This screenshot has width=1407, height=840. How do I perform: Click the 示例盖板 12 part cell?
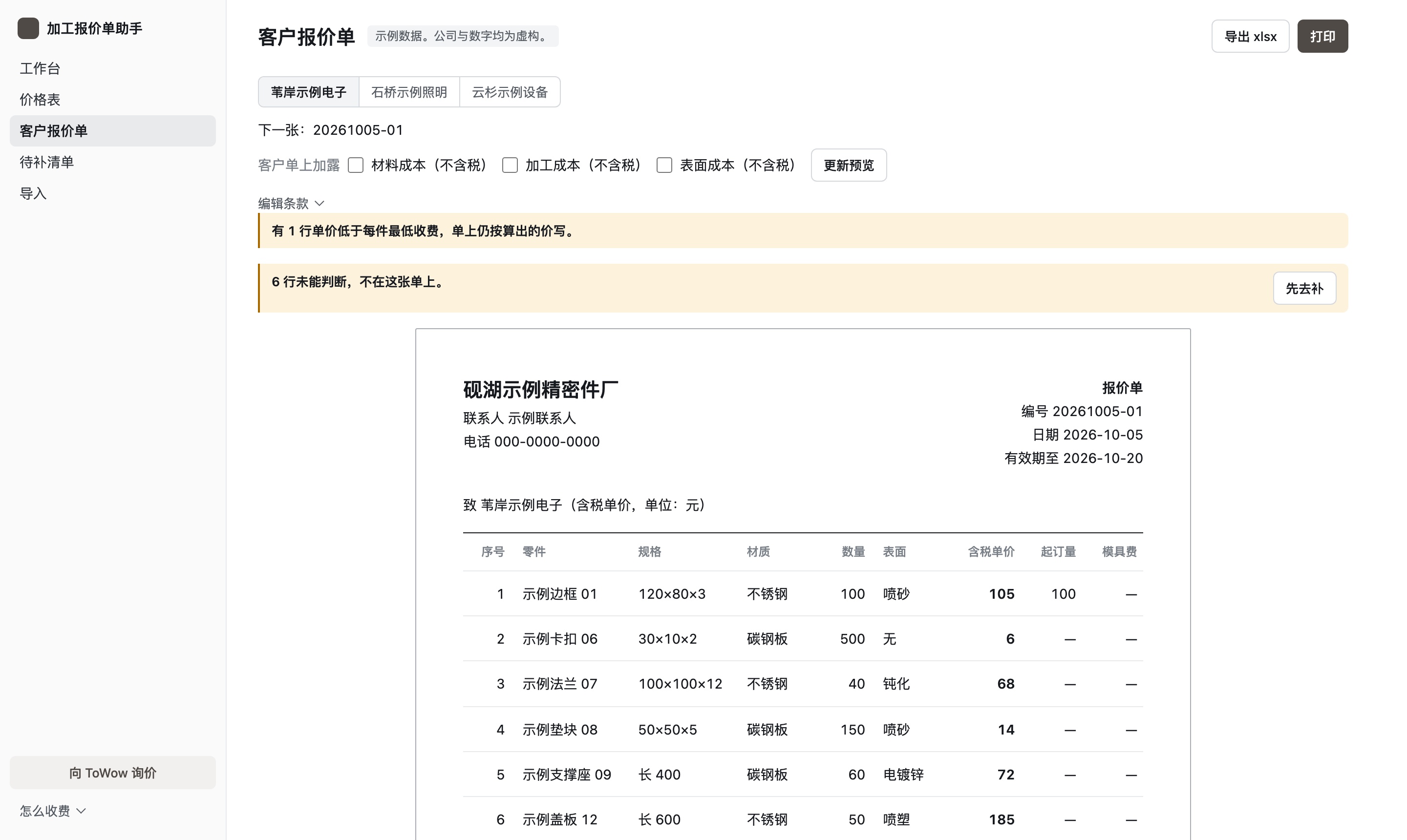(x=559, y=819)
